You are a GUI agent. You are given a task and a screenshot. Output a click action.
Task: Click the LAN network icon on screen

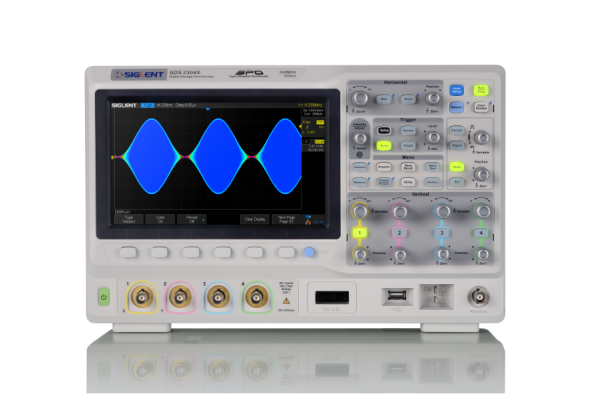point(308,222)
